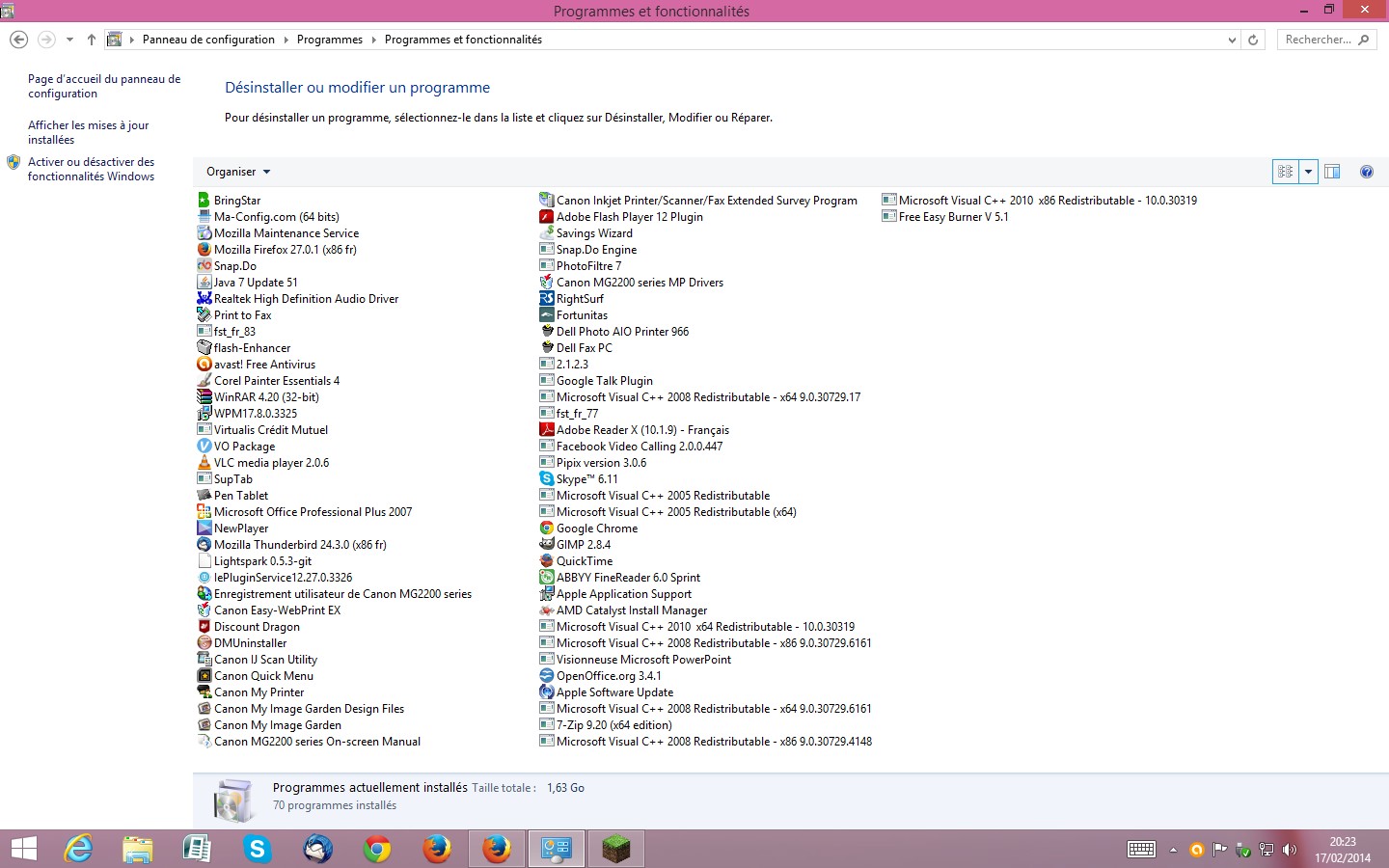Select ABBYY FineReader 6.0 Sprint entry

click(628, 578)
